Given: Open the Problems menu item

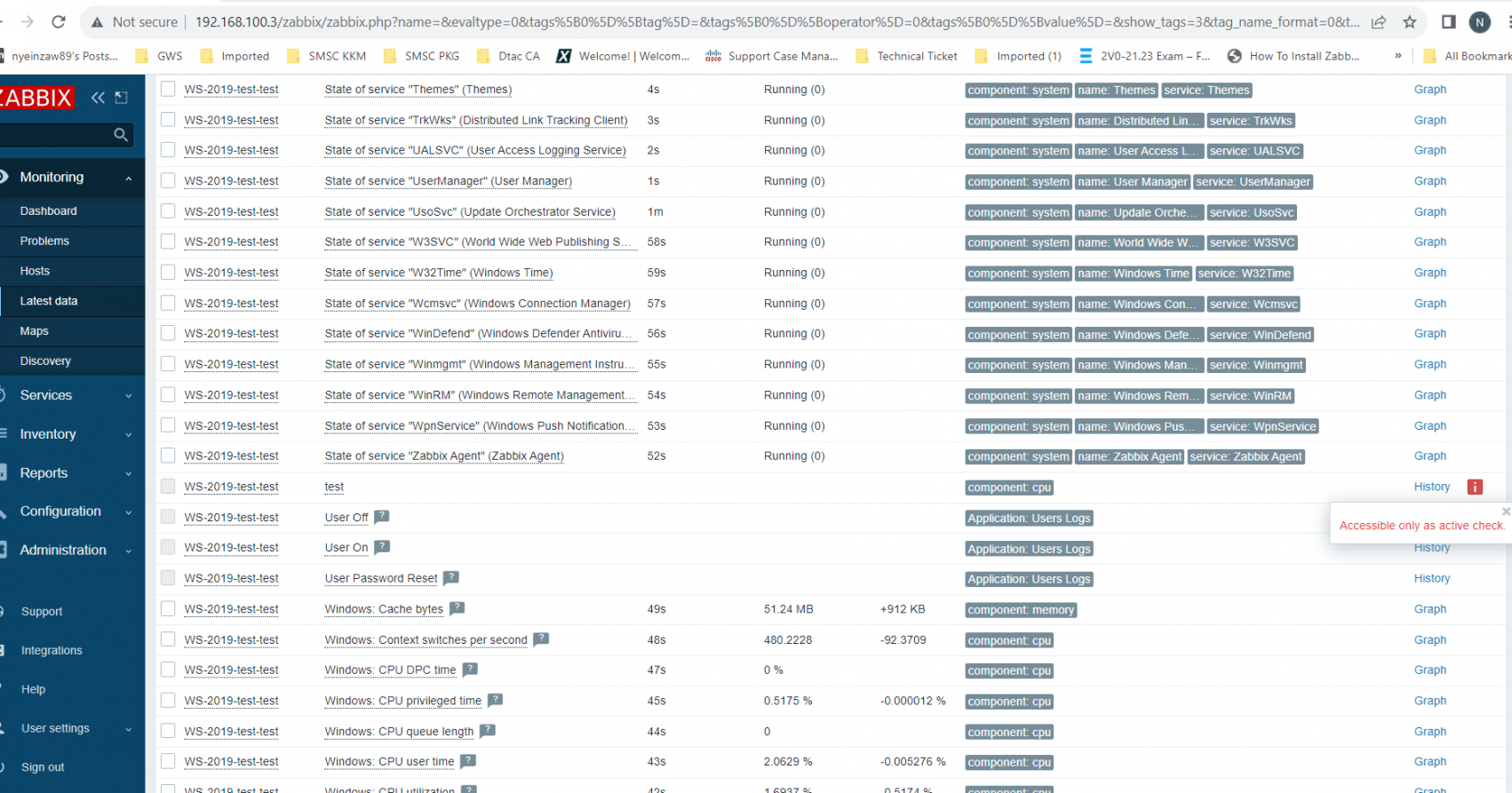Looking at the screenshot, I should pyautogui.click(x=44, y=241).
